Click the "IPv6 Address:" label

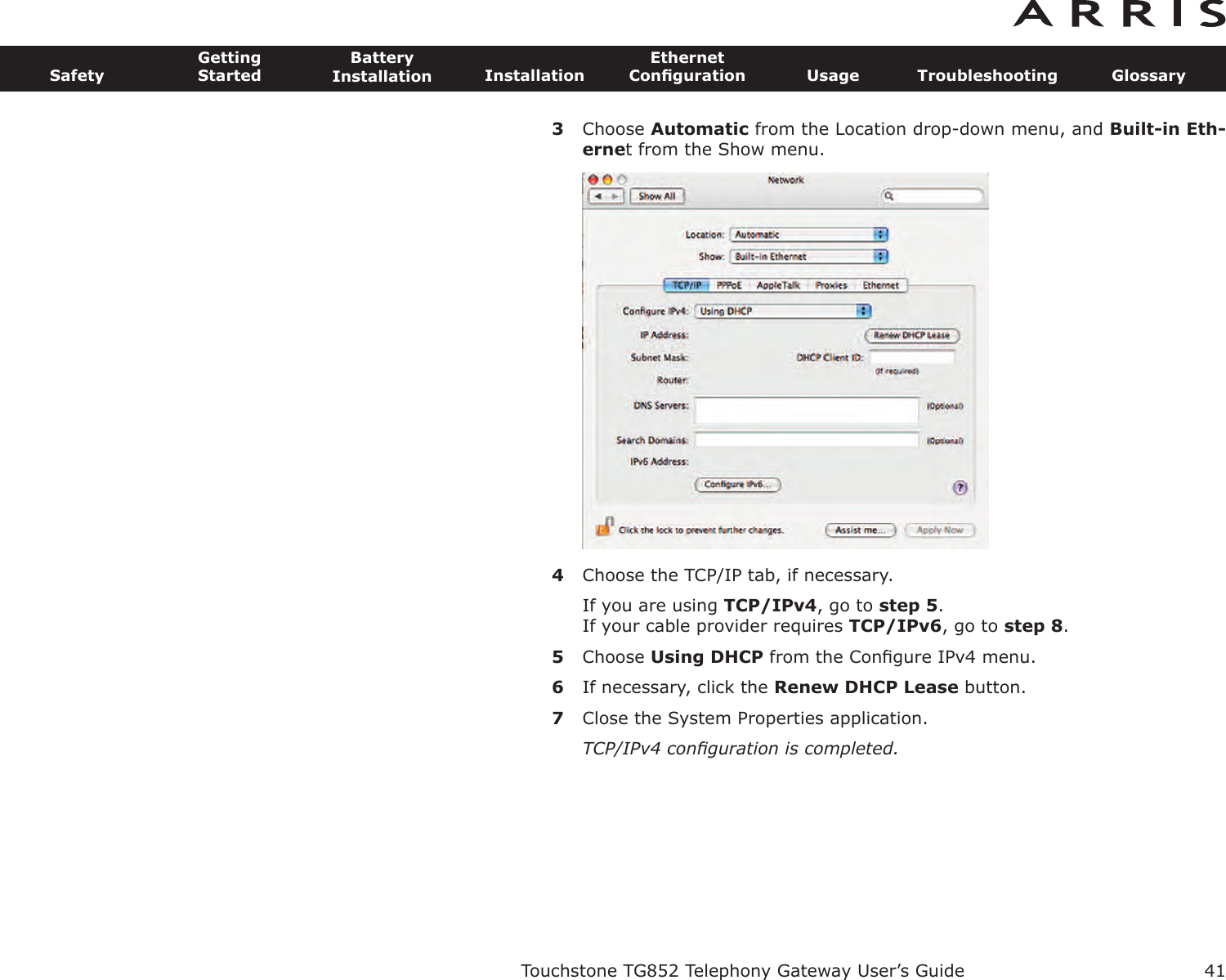tap(659, 462)
